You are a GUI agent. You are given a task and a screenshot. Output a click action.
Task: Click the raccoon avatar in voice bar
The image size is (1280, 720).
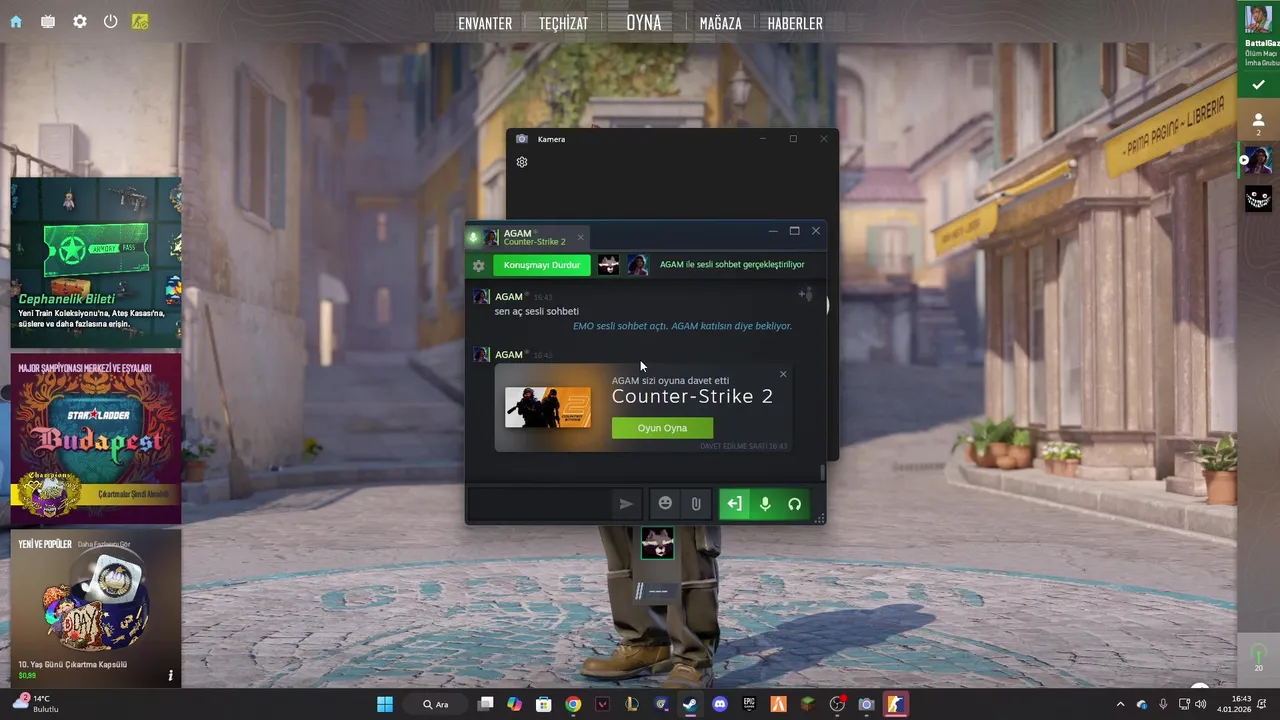point(608,265)
